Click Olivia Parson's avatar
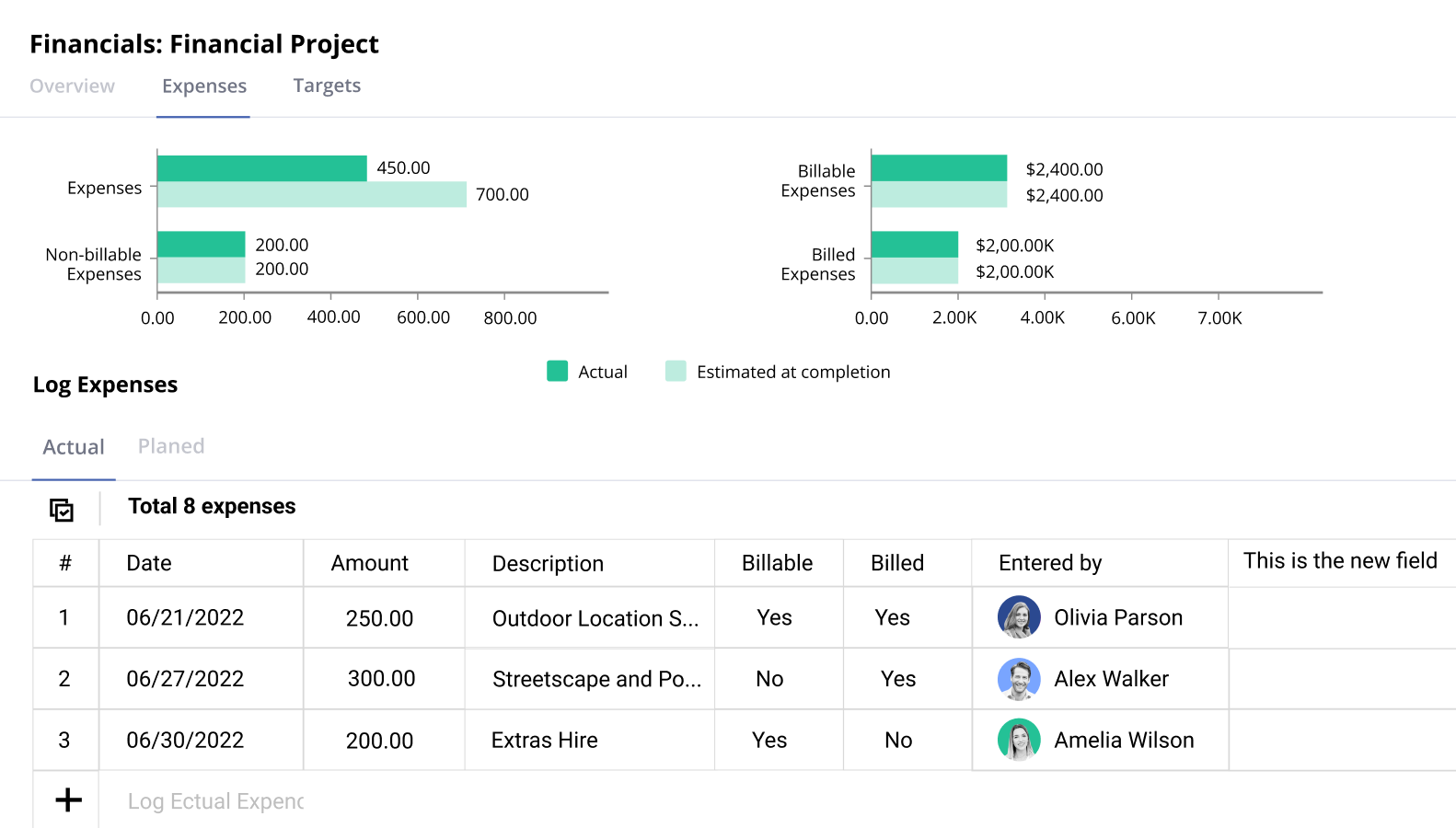Screen dimensions: 1456x828 tap(1019, 617)
